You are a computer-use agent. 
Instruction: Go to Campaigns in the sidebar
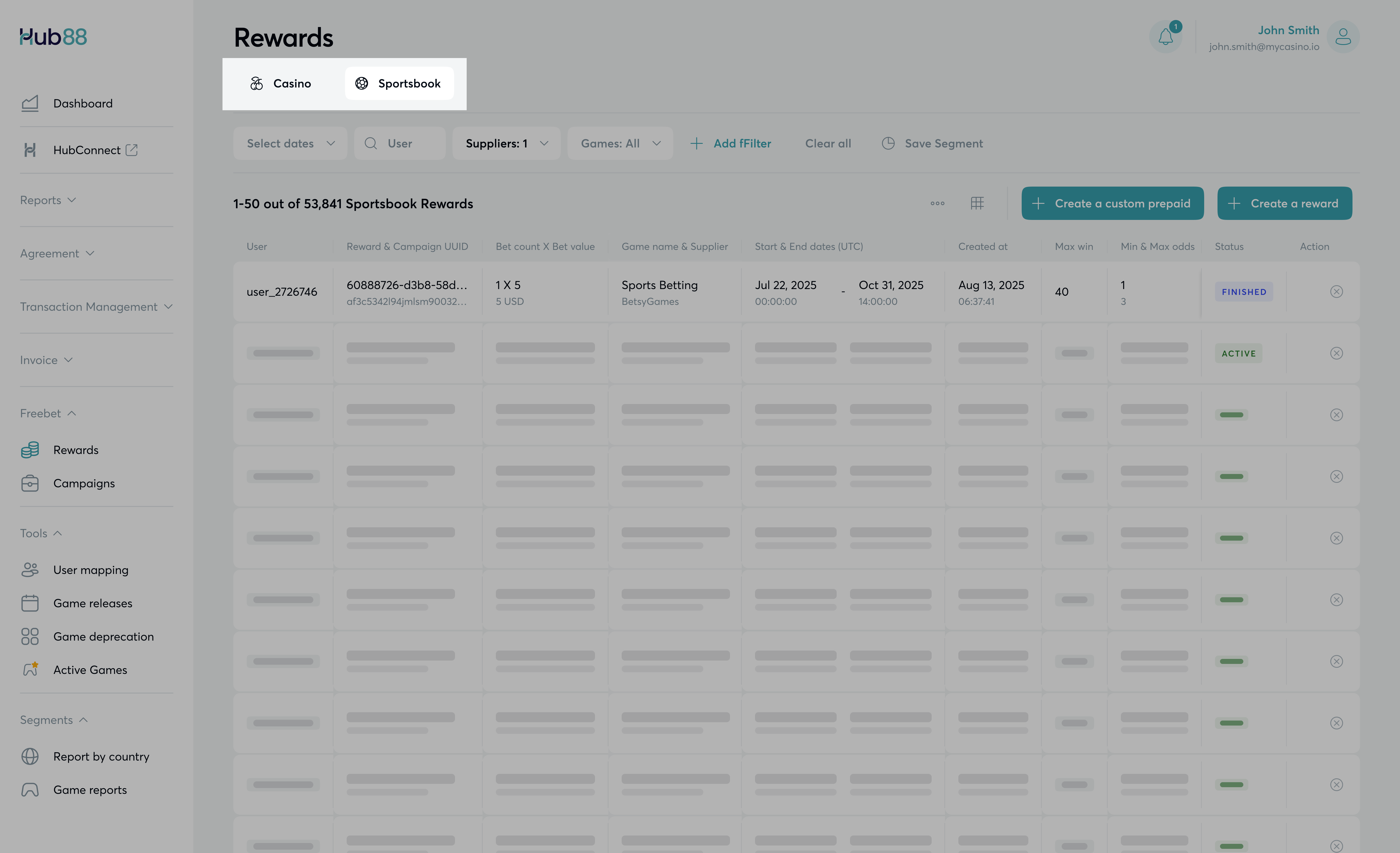[x=84, y=483]
